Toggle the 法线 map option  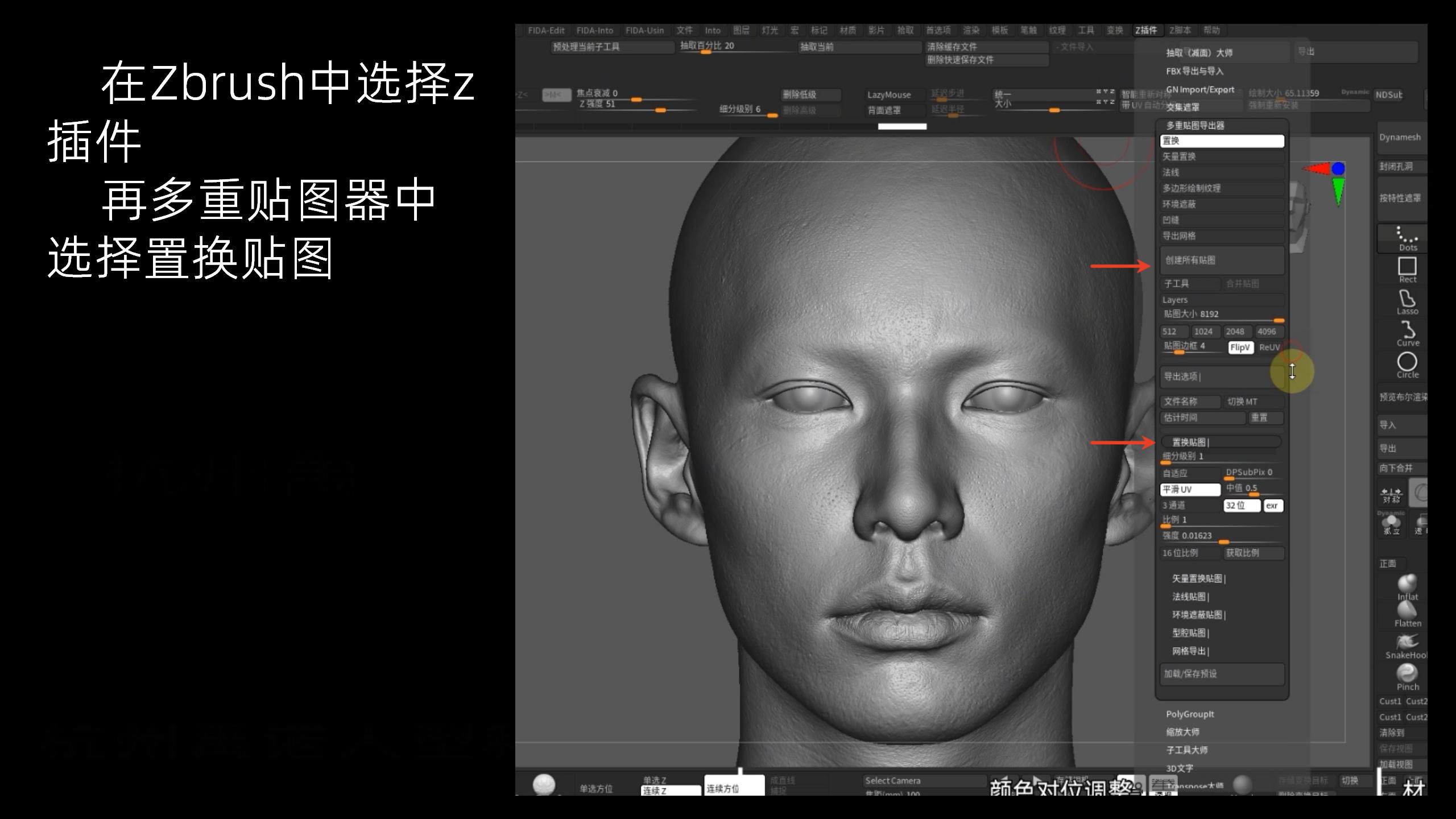(x=1222, y=172)
